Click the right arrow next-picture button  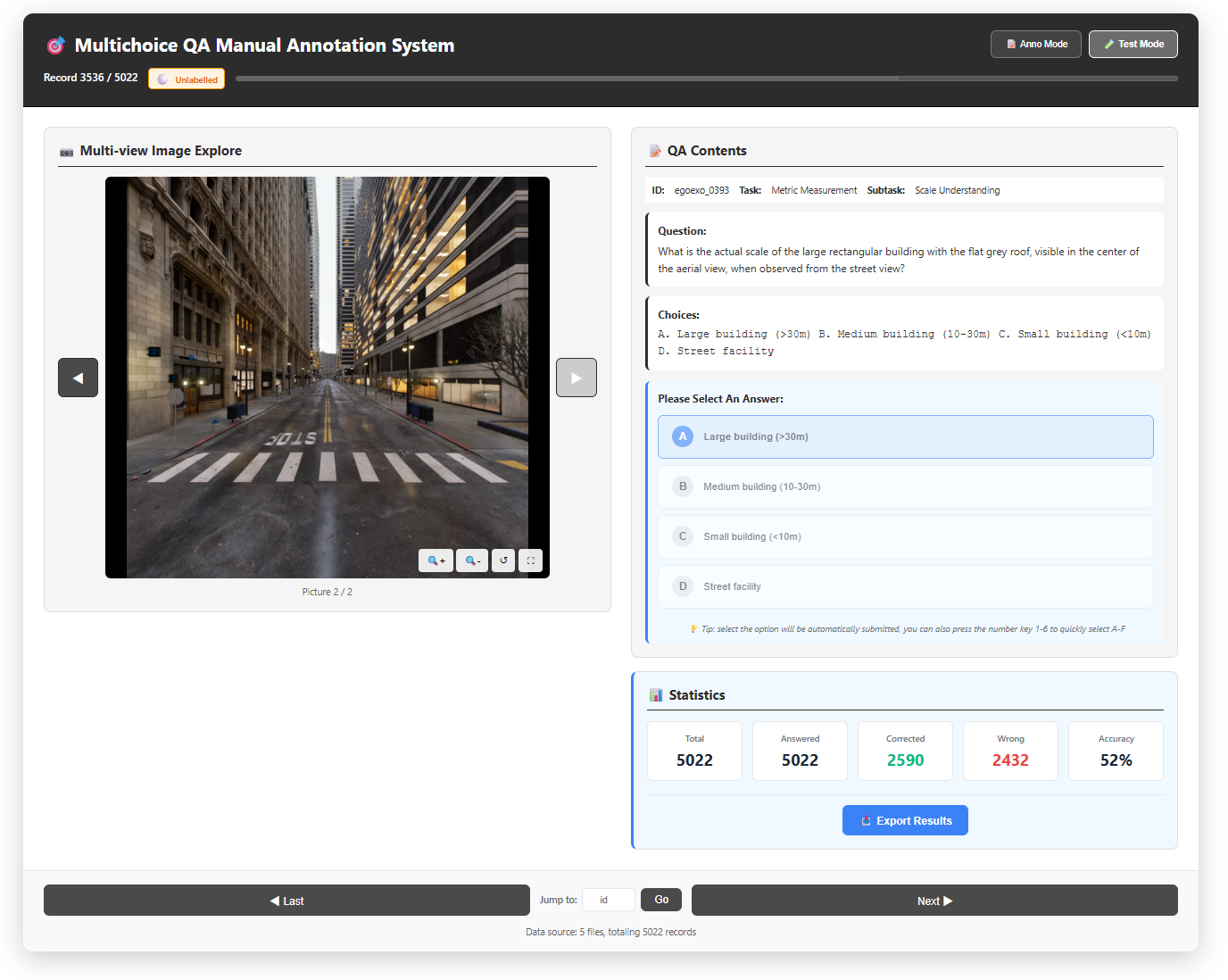click(576, 378)
